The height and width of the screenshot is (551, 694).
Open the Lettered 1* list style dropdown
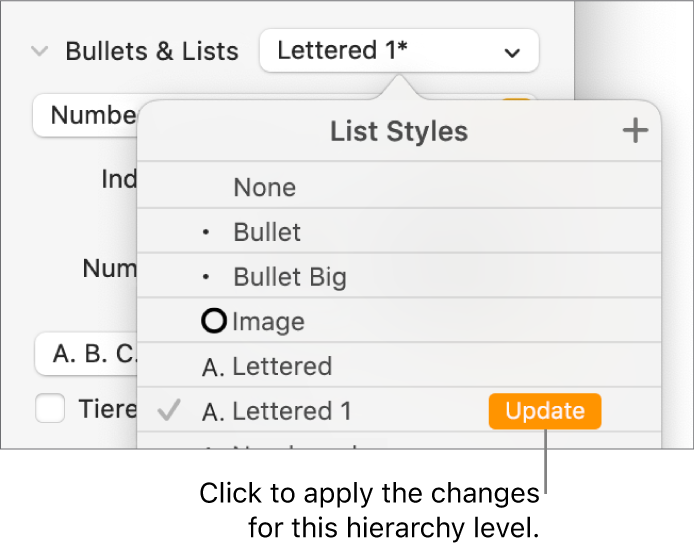398,51
